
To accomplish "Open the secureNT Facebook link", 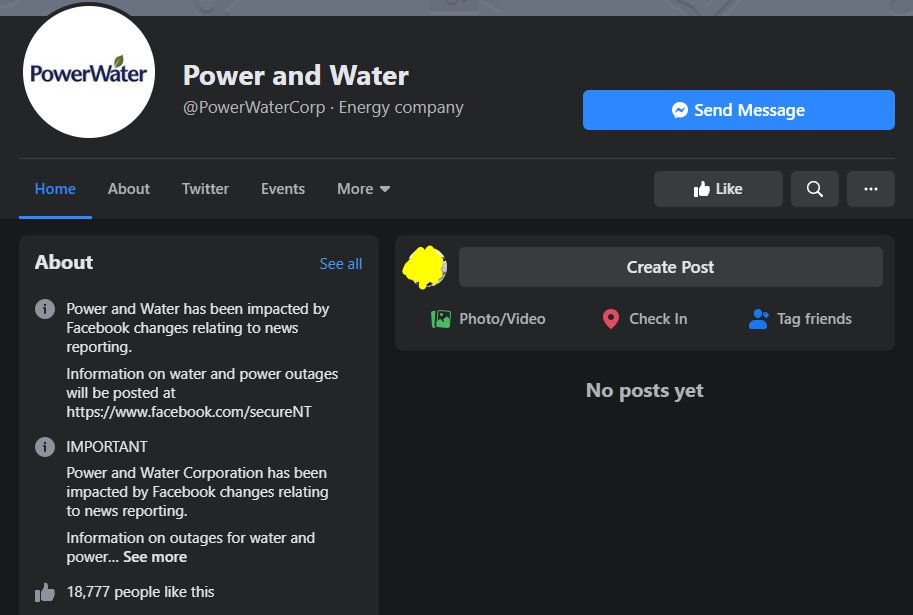I will [189, 412].
